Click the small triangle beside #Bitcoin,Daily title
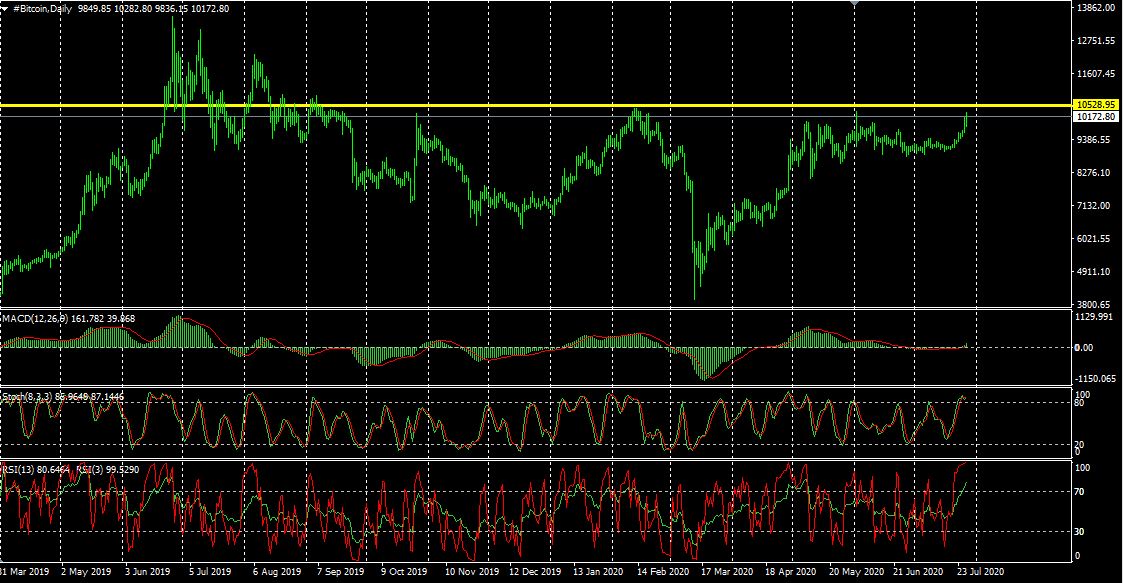1123x583 pixels. (6, 9)
